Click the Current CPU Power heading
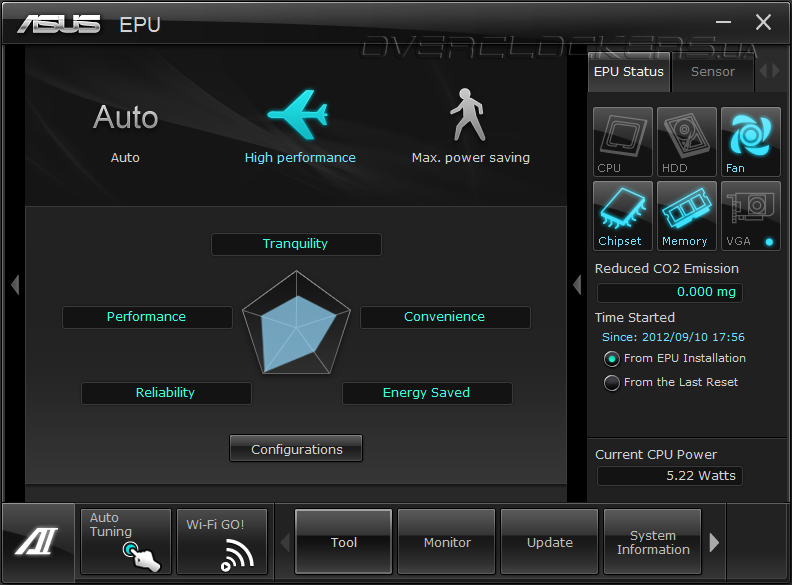 pyautogui.click(x=656, y=454)
